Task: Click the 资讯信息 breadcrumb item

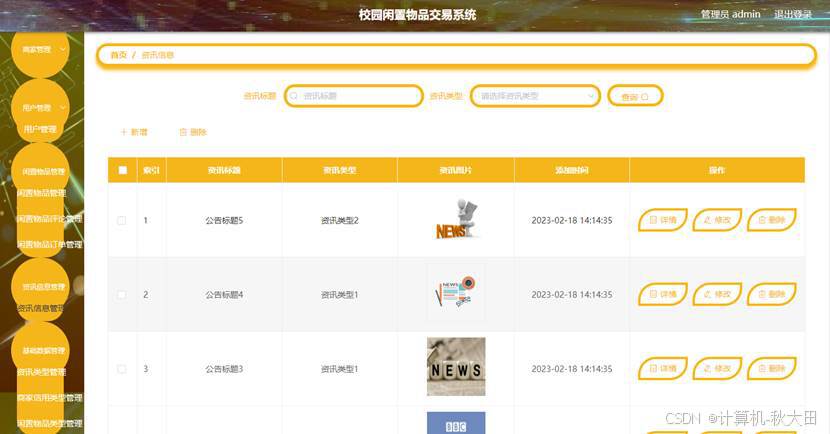Action: tap(158, 55)
